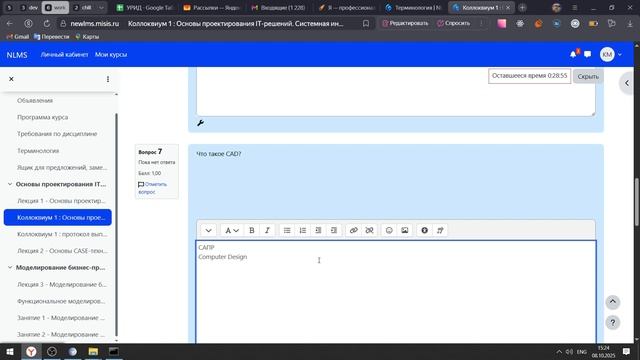
Task: Hide the remaining time with Скрыть button
Action: (x=588, y=76)
